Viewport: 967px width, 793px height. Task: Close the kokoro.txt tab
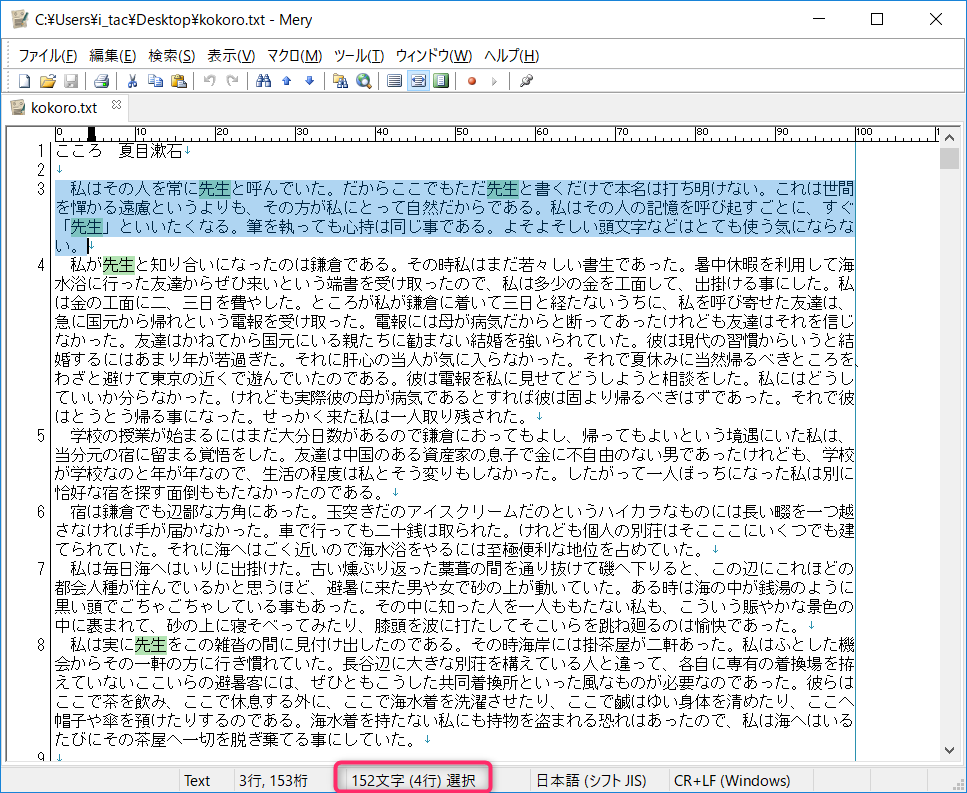[x=116, y=105]
